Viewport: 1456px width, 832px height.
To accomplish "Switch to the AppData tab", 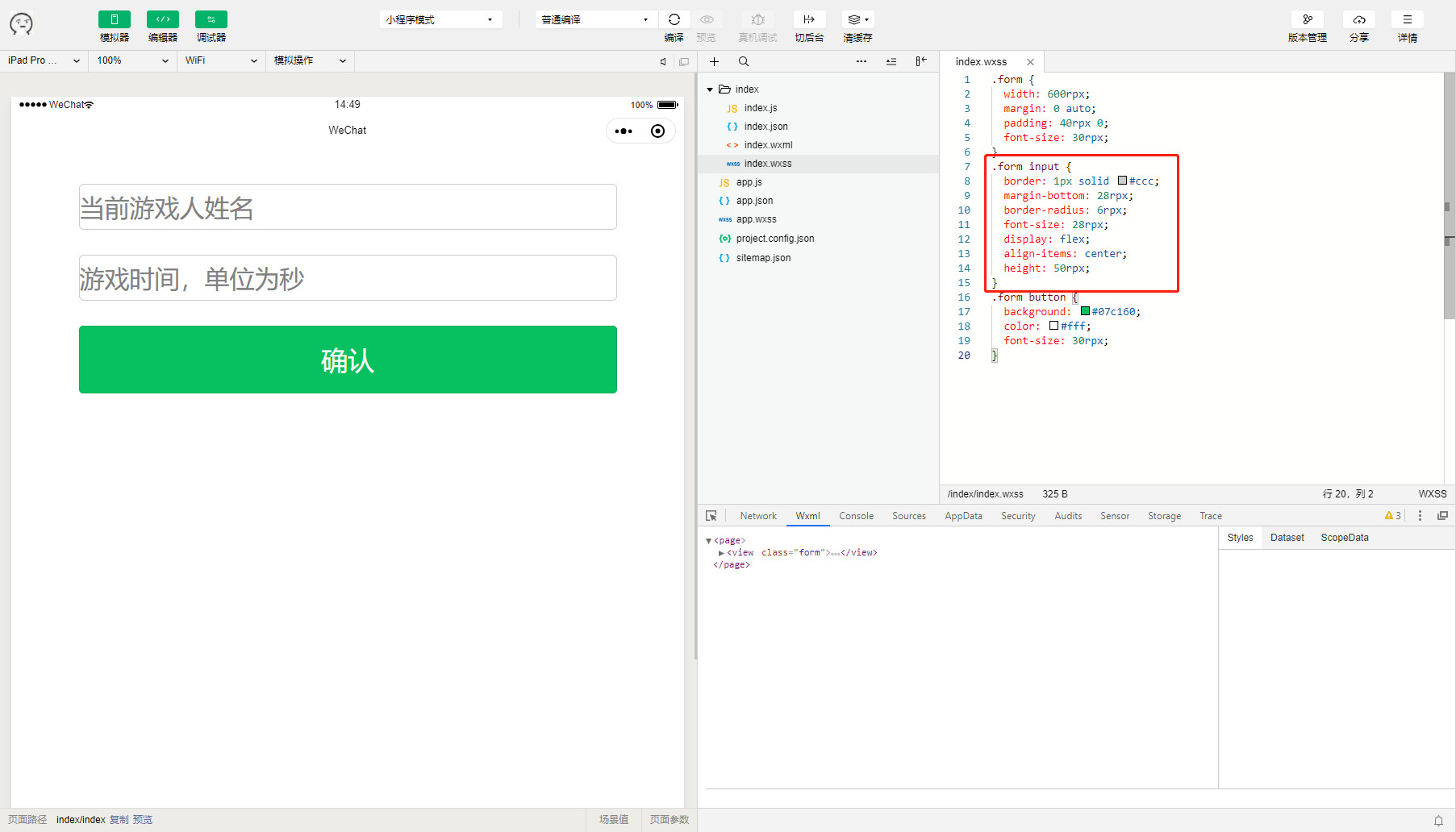I will (x=963, y=516).
